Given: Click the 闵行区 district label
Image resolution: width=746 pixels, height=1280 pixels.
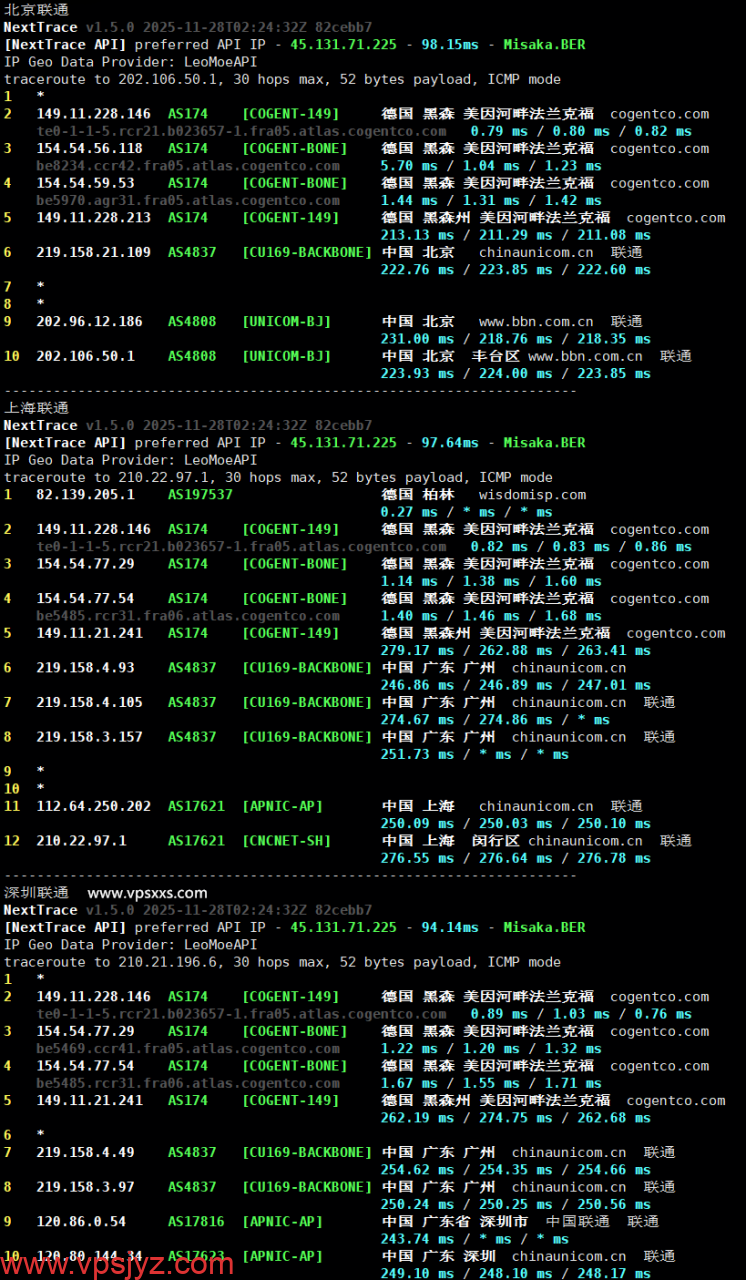Looking at the screenshot, I should 496,841.
